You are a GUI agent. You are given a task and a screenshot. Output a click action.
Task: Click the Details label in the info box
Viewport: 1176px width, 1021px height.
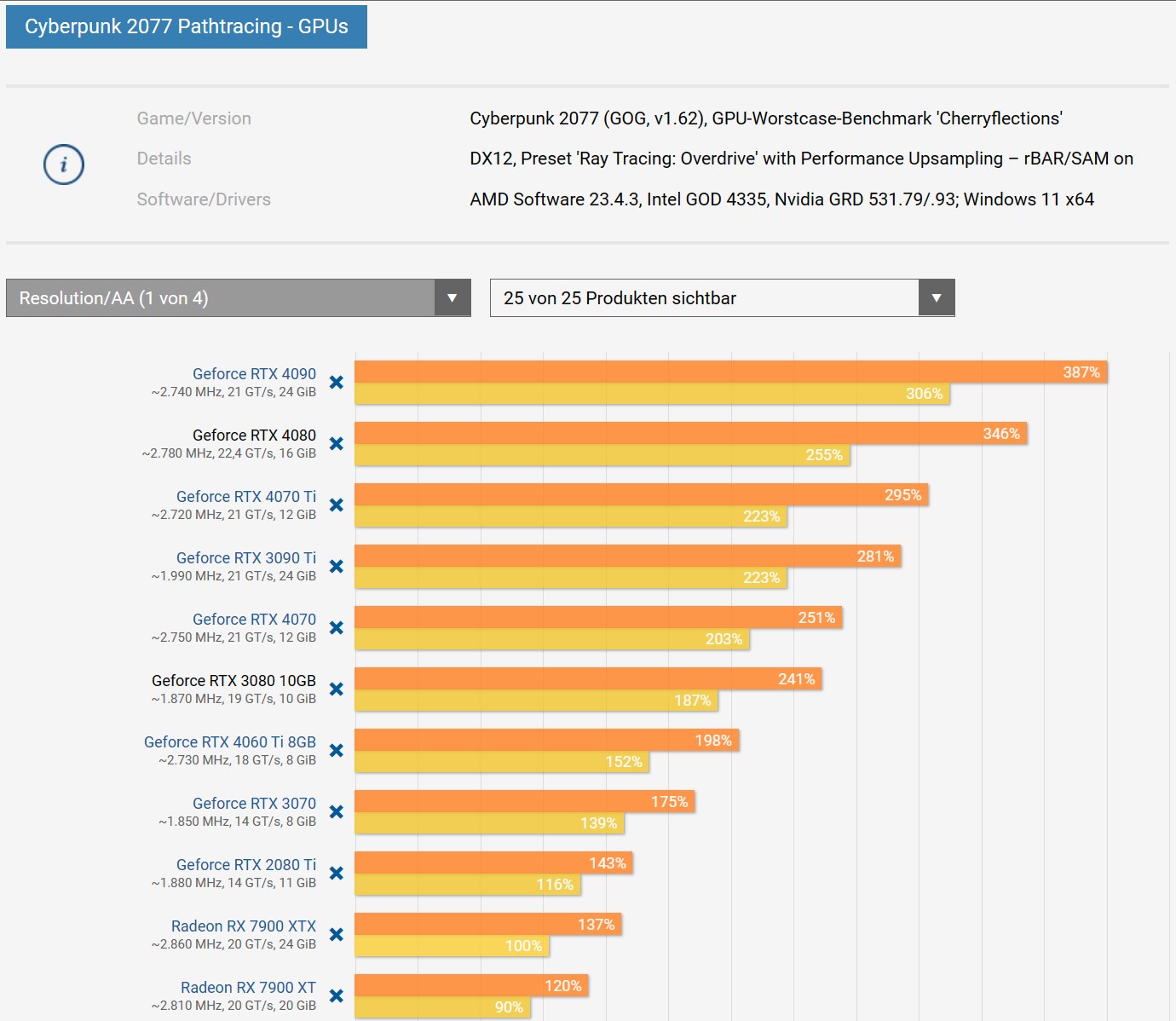(164, 159)
